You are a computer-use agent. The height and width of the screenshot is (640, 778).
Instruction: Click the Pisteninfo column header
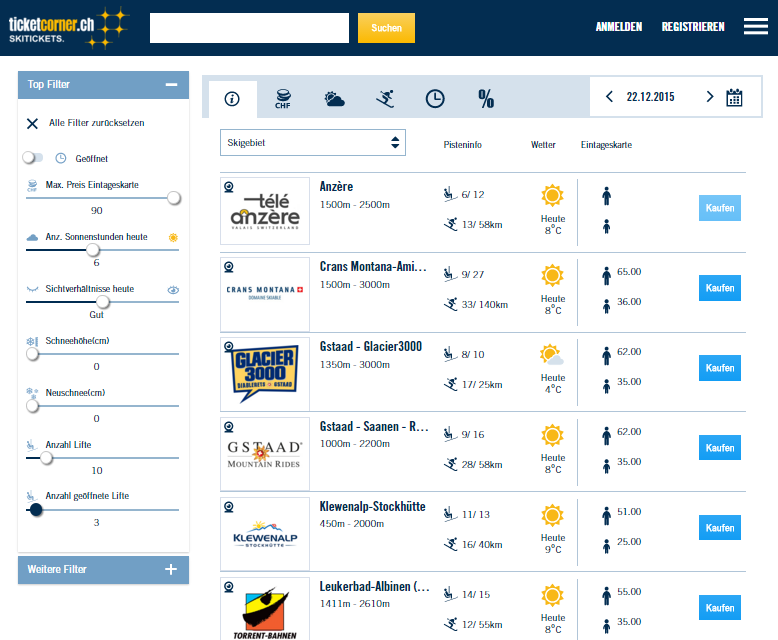tap(462, 145)
